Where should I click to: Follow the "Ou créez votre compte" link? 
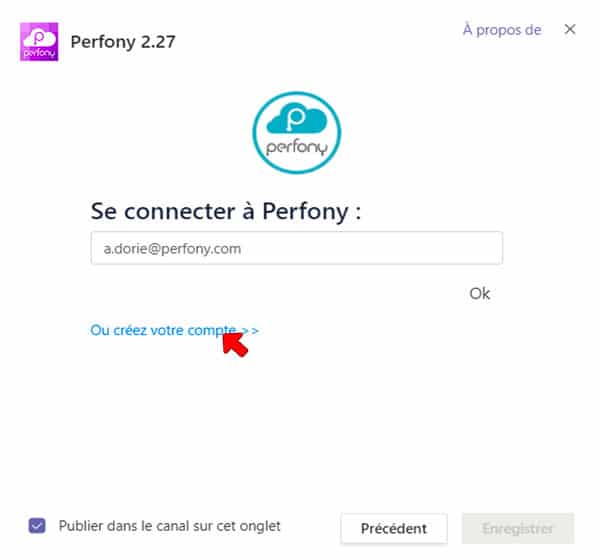coord(163,330)
